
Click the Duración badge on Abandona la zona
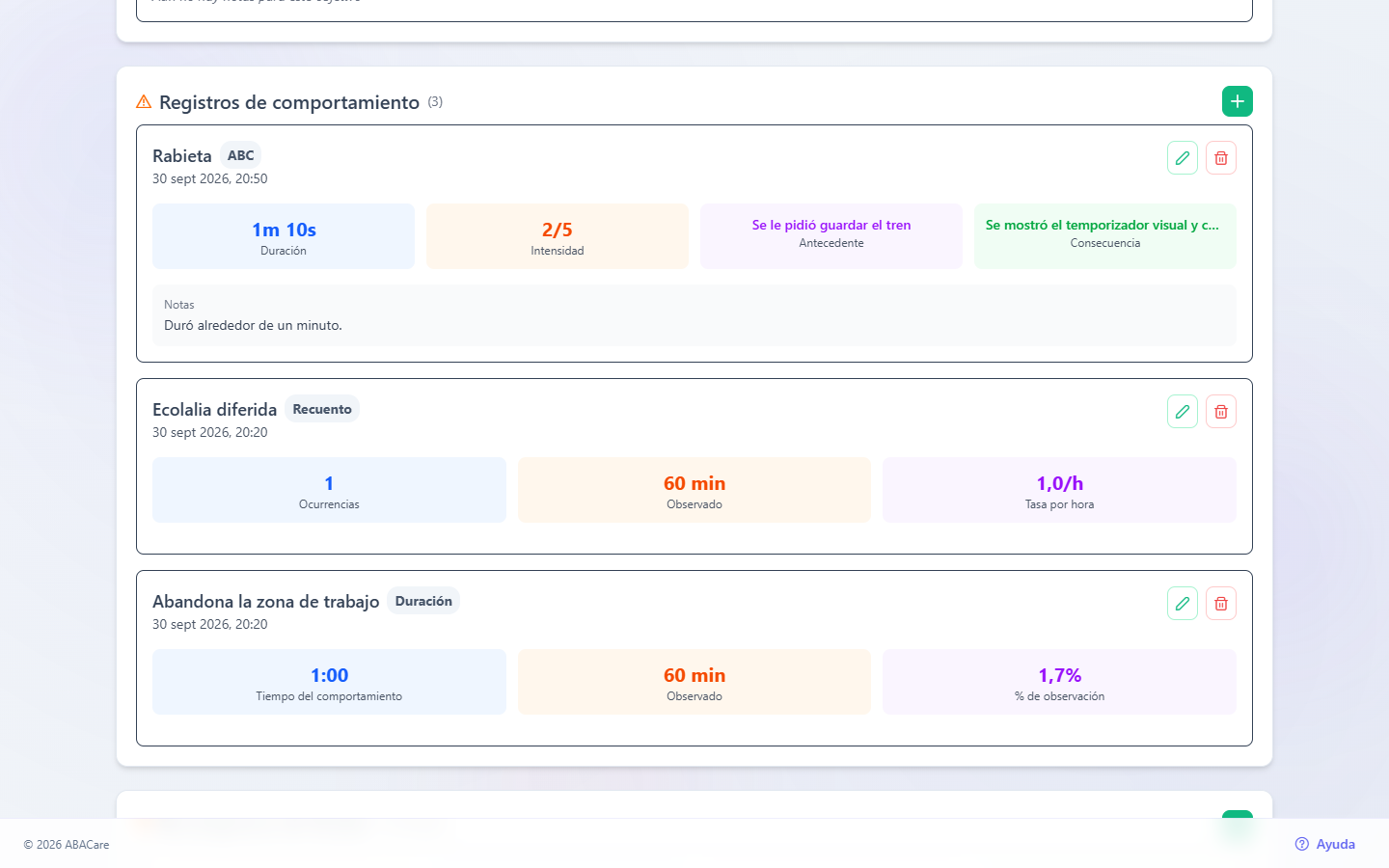click(423, 601)
